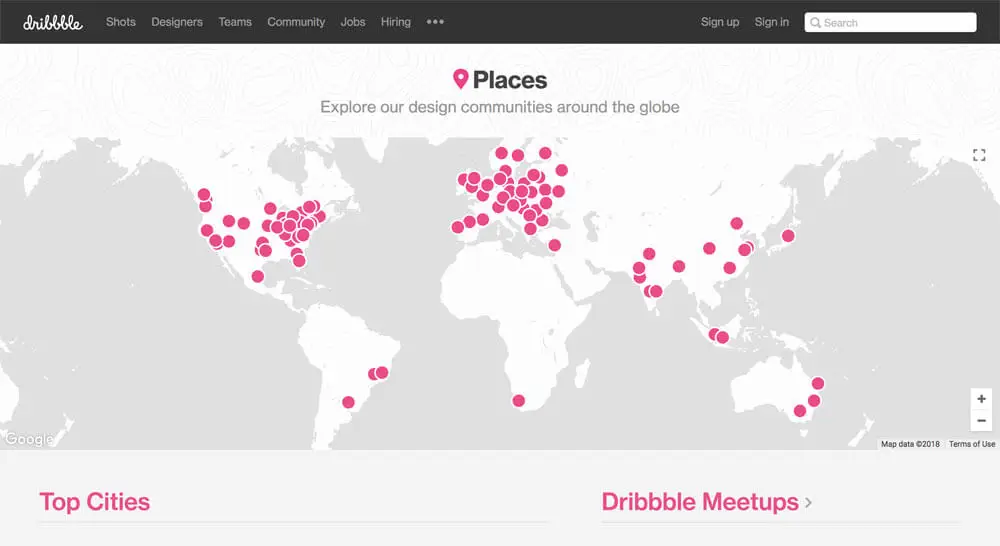Toggle fullscreen map view icon
The width and height of the screenshot is (1000, 546).
click(979, 155)
